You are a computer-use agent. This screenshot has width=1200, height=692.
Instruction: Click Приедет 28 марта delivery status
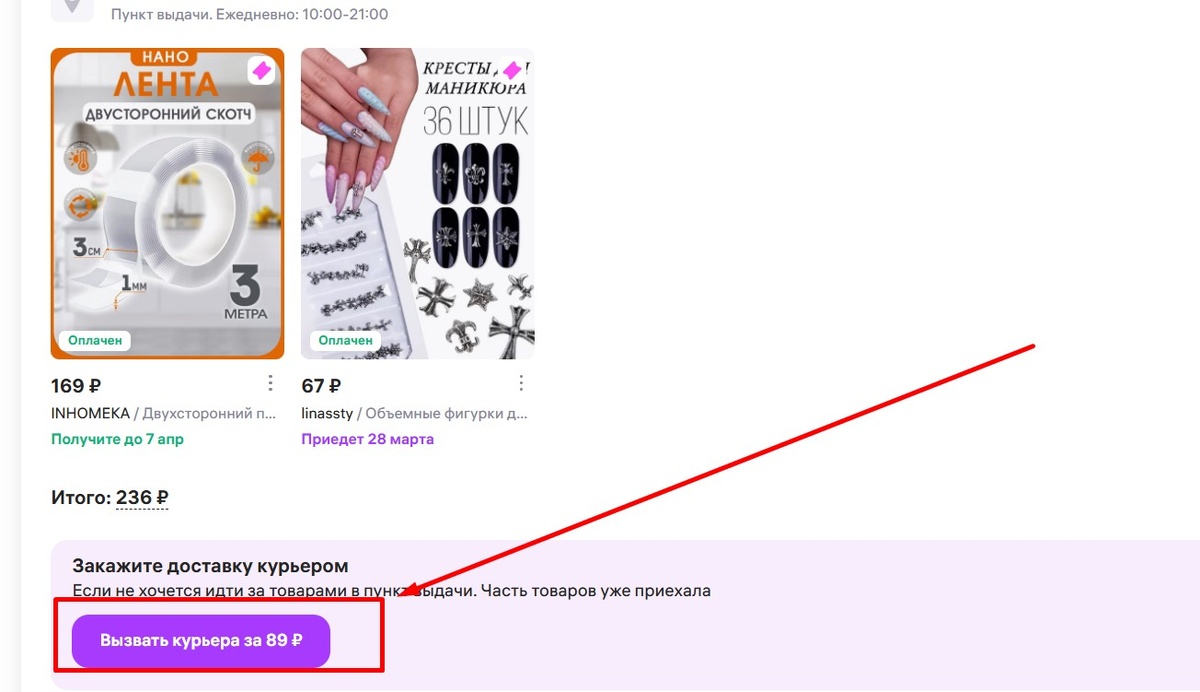367,439
